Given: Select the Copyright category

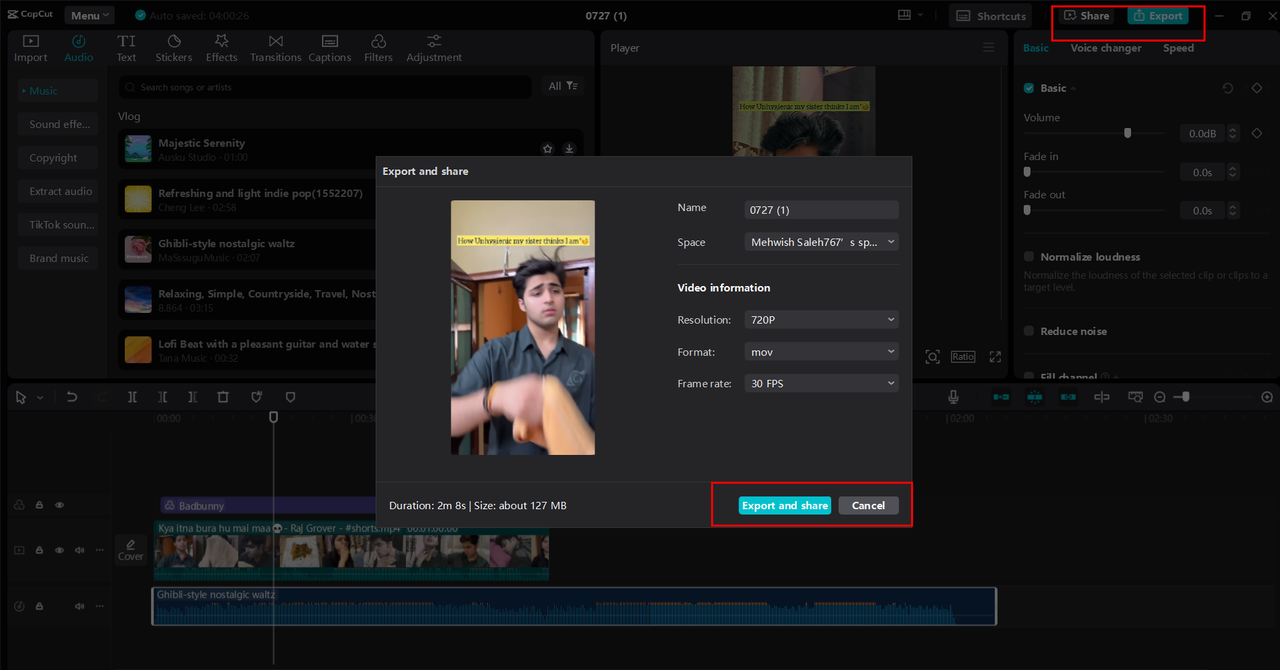Looking at the screenshot, I should (59, 158).
